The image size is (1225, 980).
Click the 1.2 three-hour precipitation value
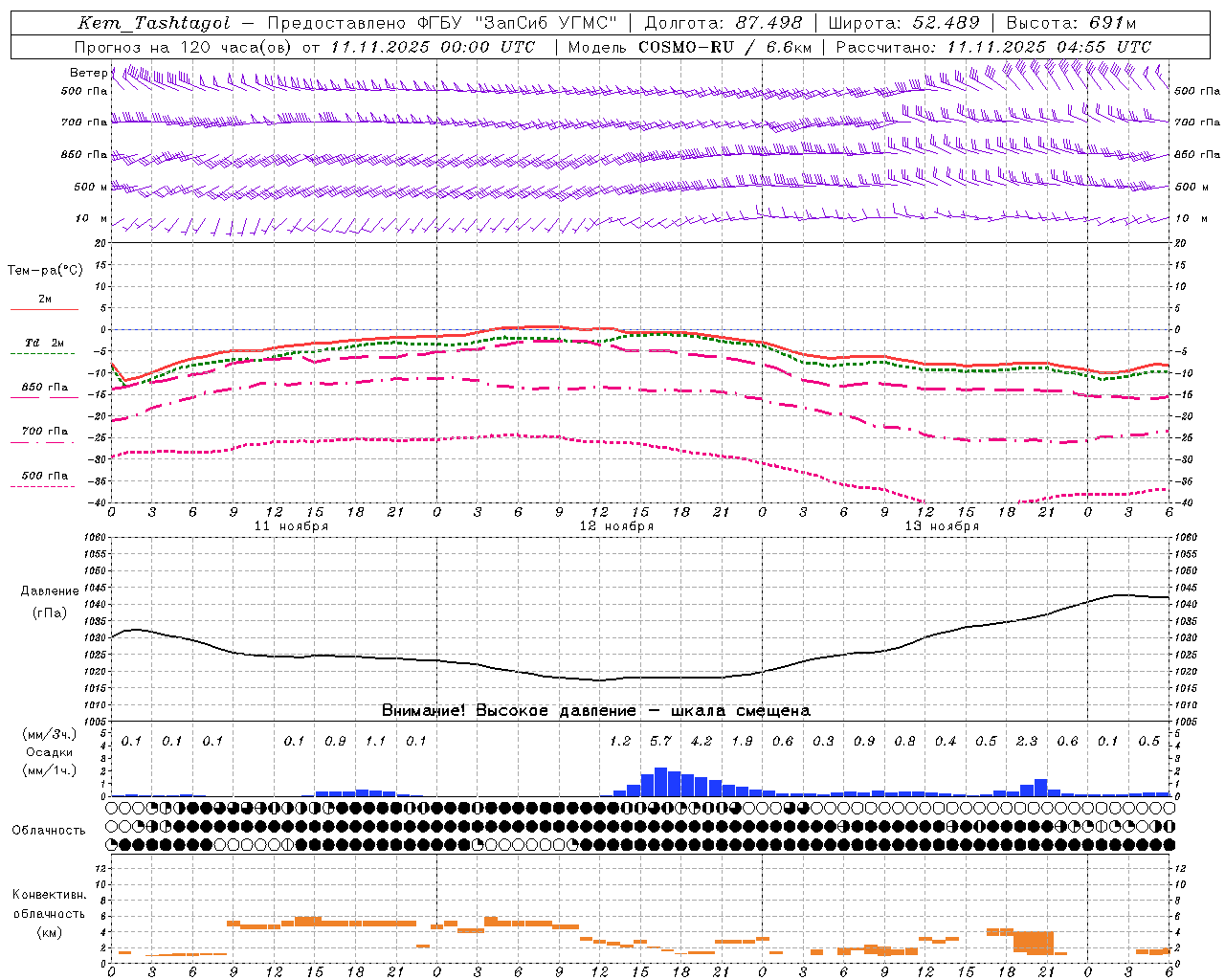point(620,742)
